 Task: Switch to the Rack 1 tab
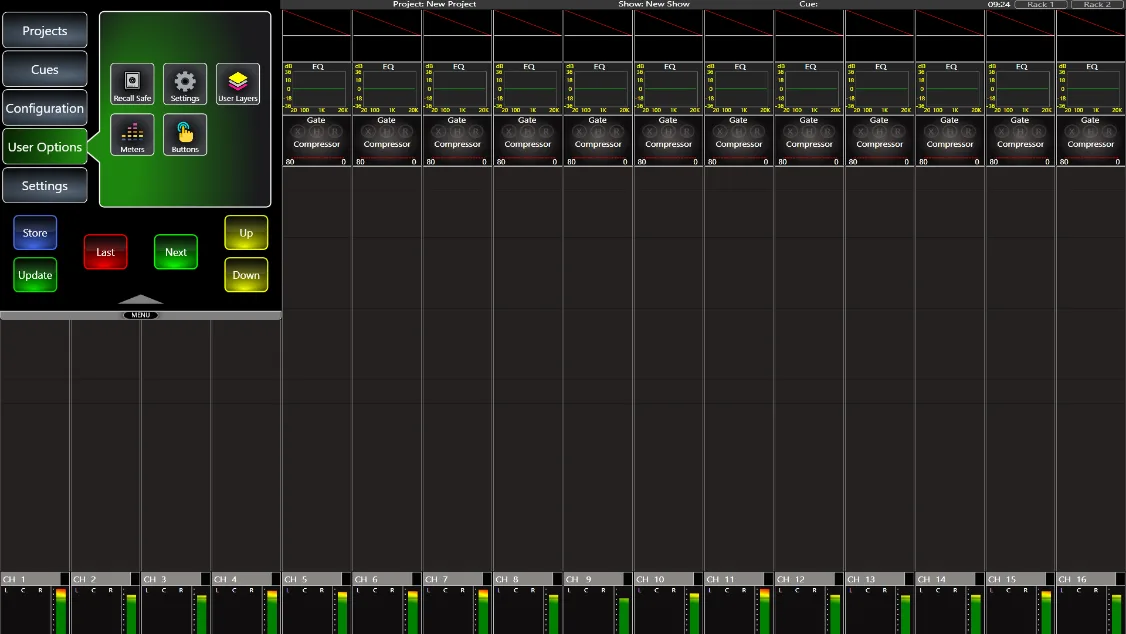1041,4
